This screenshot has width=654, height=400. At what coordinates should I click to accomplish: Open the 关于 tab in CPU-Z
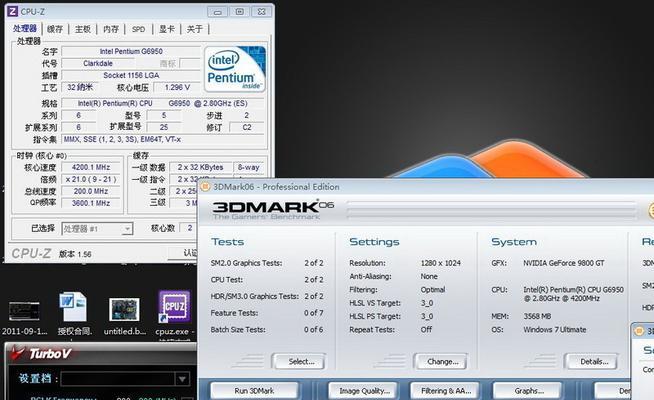point(194,29)
